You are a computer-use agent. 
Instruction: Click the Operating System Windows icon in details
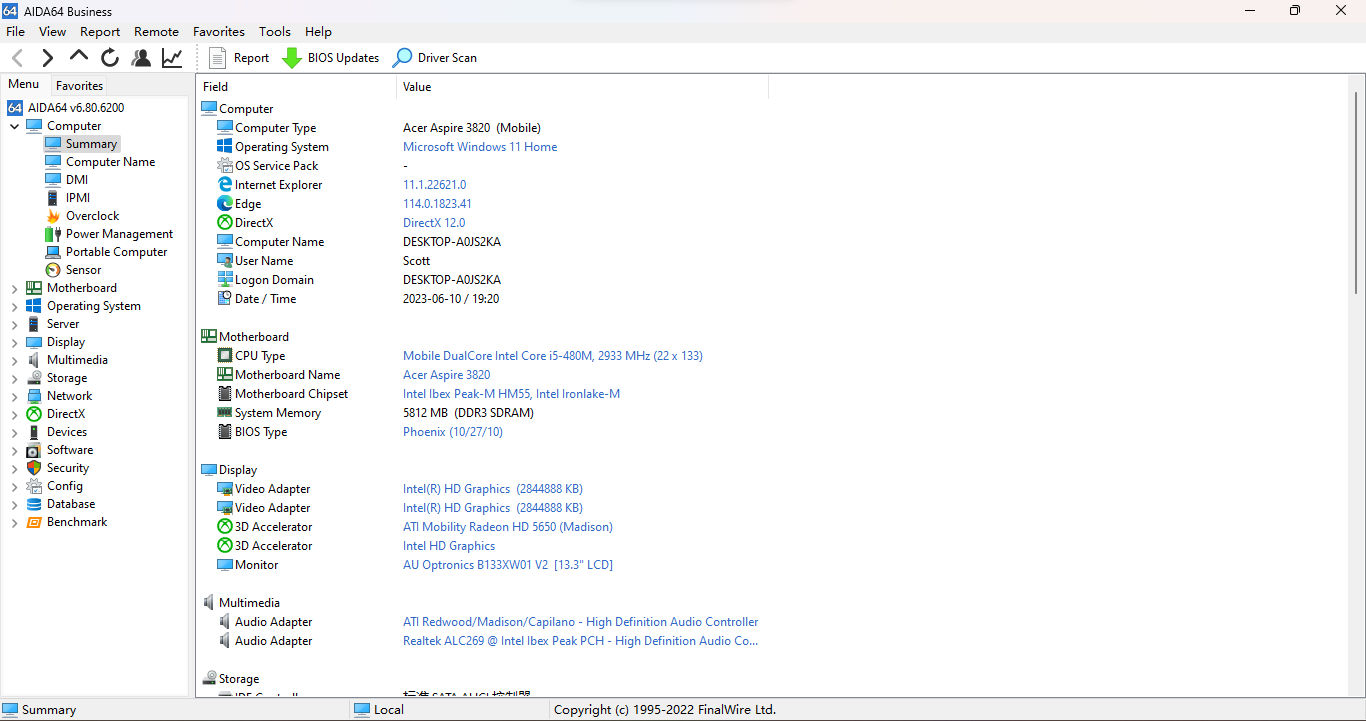[x=225, y=147]
